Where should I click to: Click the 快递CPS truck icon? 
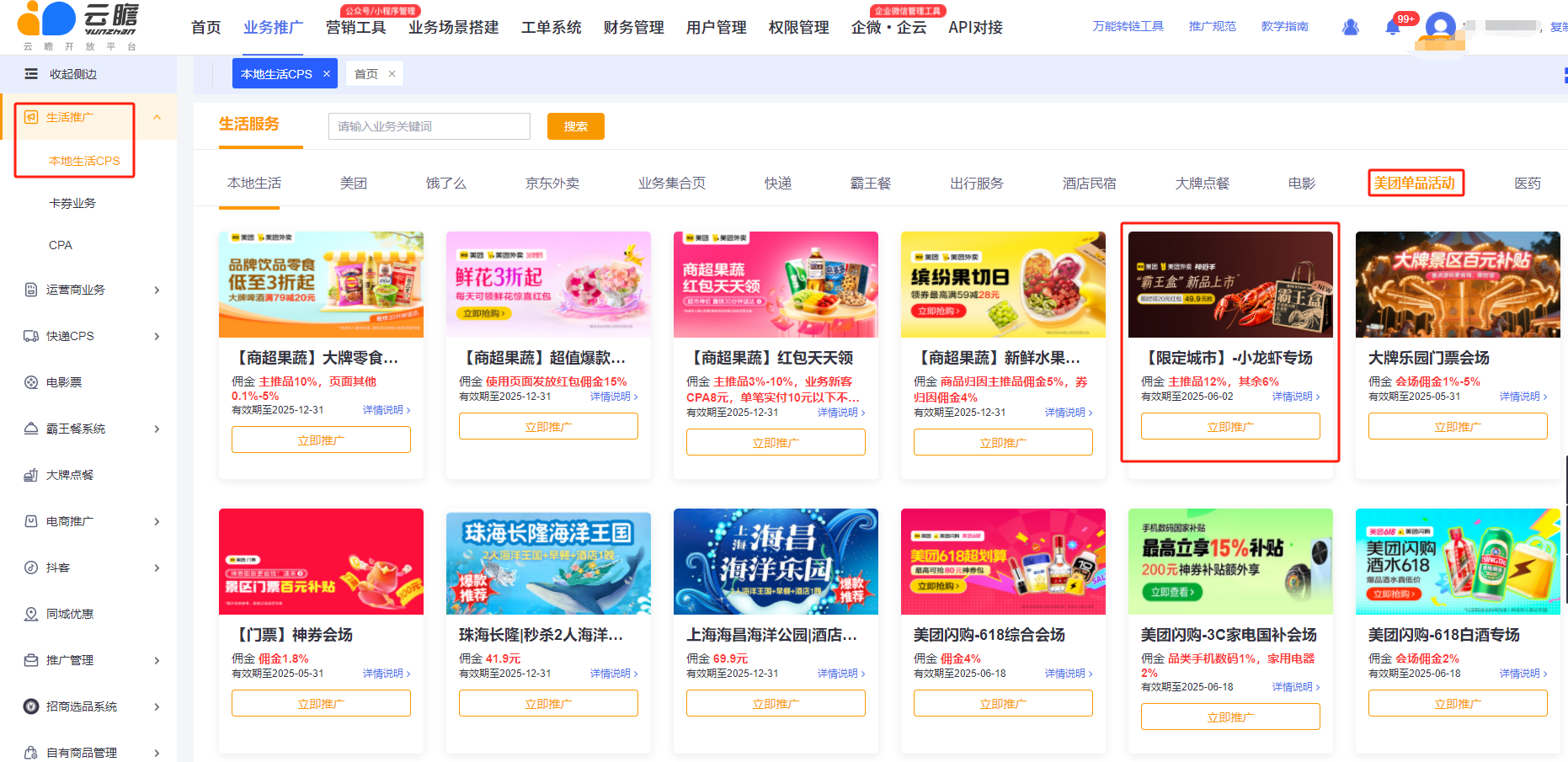tap(31, 336)
